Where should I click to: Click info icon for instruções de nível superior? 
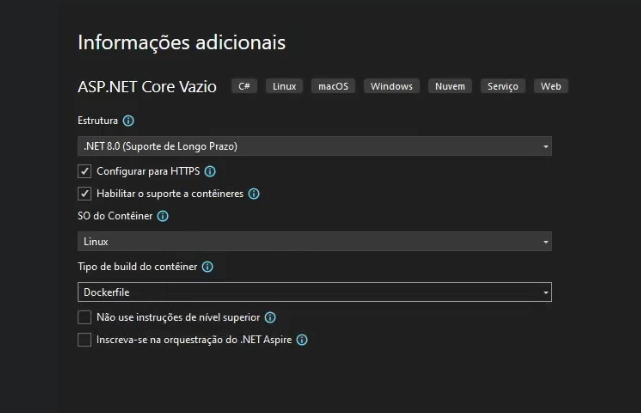(x=270, y=317)
